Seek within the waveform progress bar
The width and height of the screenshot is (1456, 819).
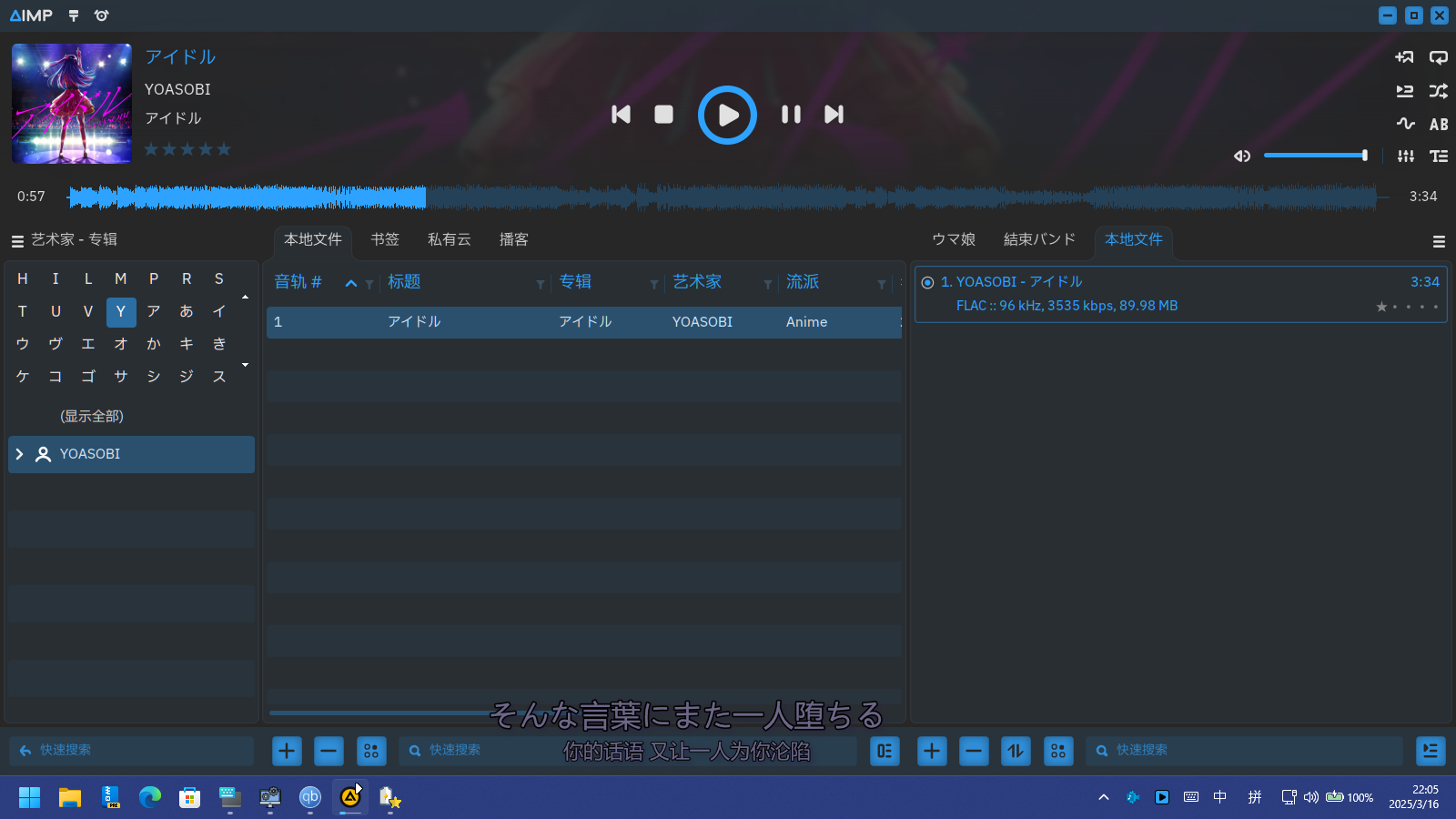click(x=728, y=197)
